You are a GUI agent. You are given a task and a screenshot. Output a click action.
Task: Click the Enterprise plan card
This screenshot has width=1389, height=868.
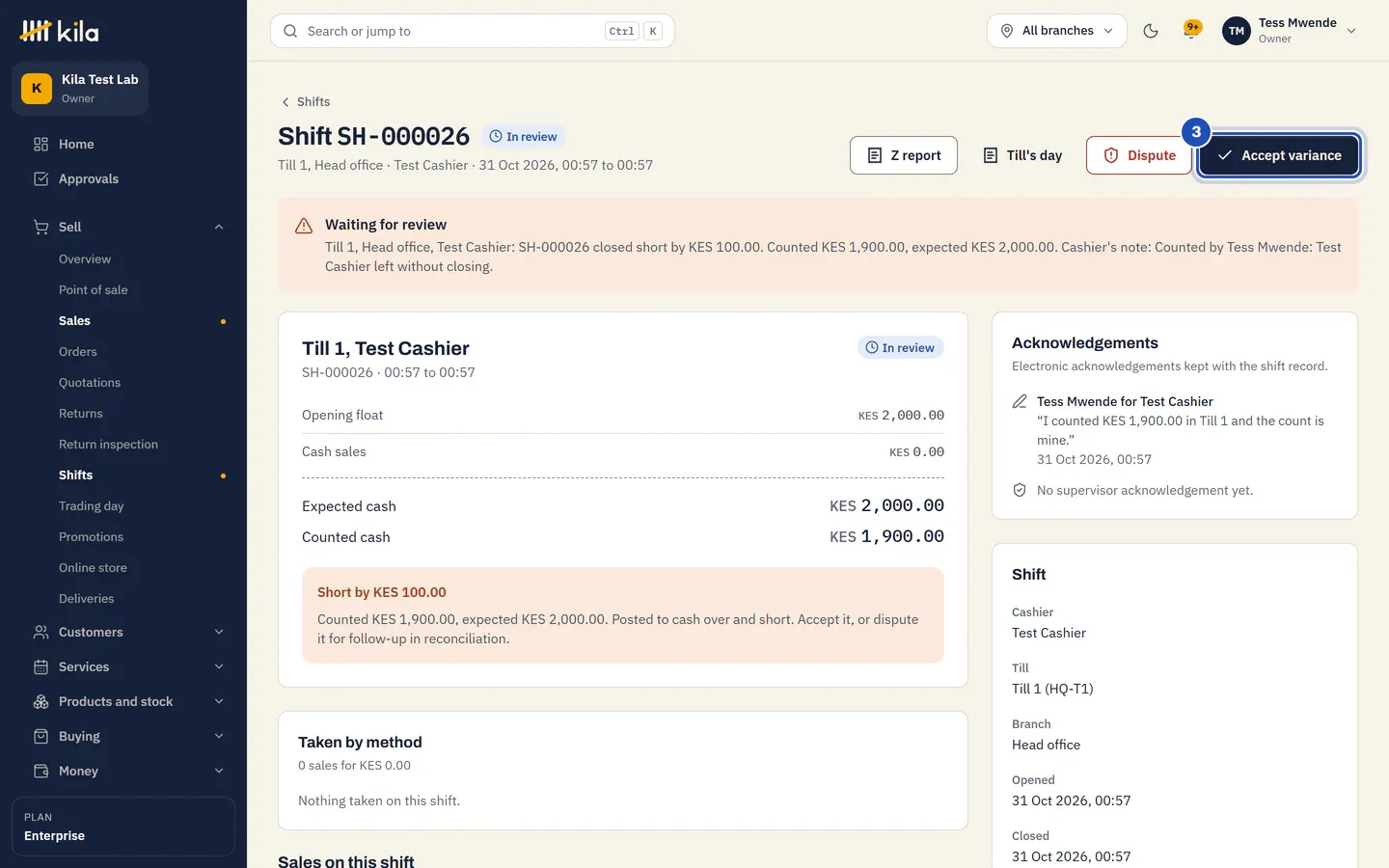[123, 827]
